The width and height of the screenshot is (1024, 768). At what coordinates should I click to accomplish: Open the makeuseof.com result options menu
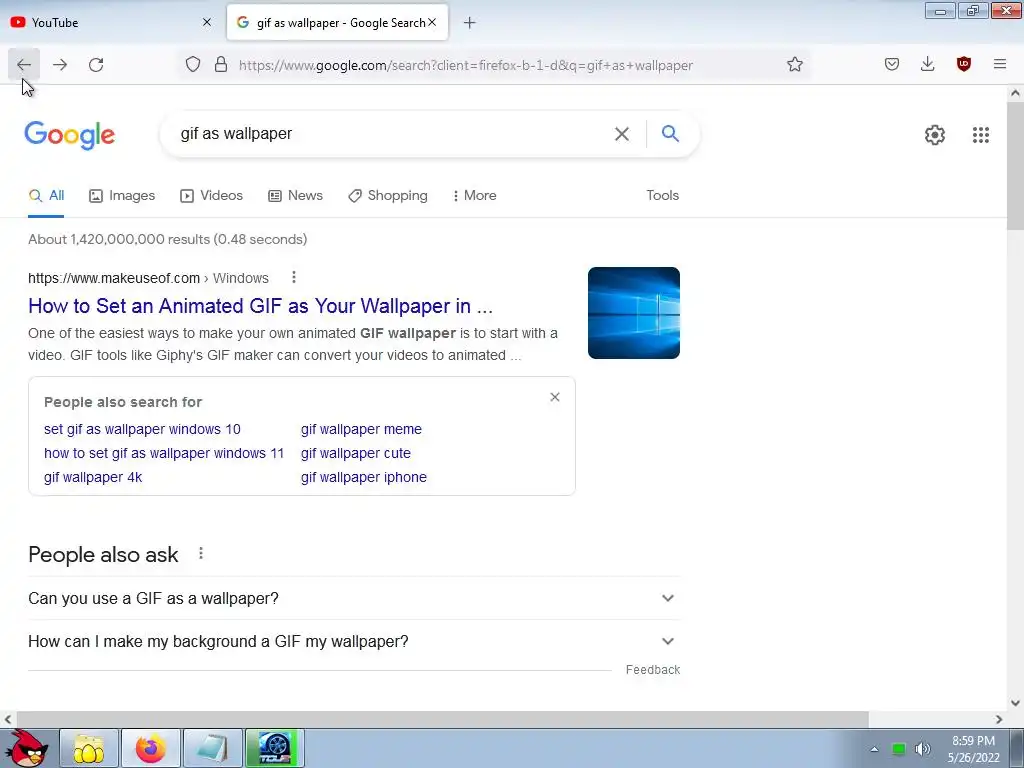tap(294, 278)
